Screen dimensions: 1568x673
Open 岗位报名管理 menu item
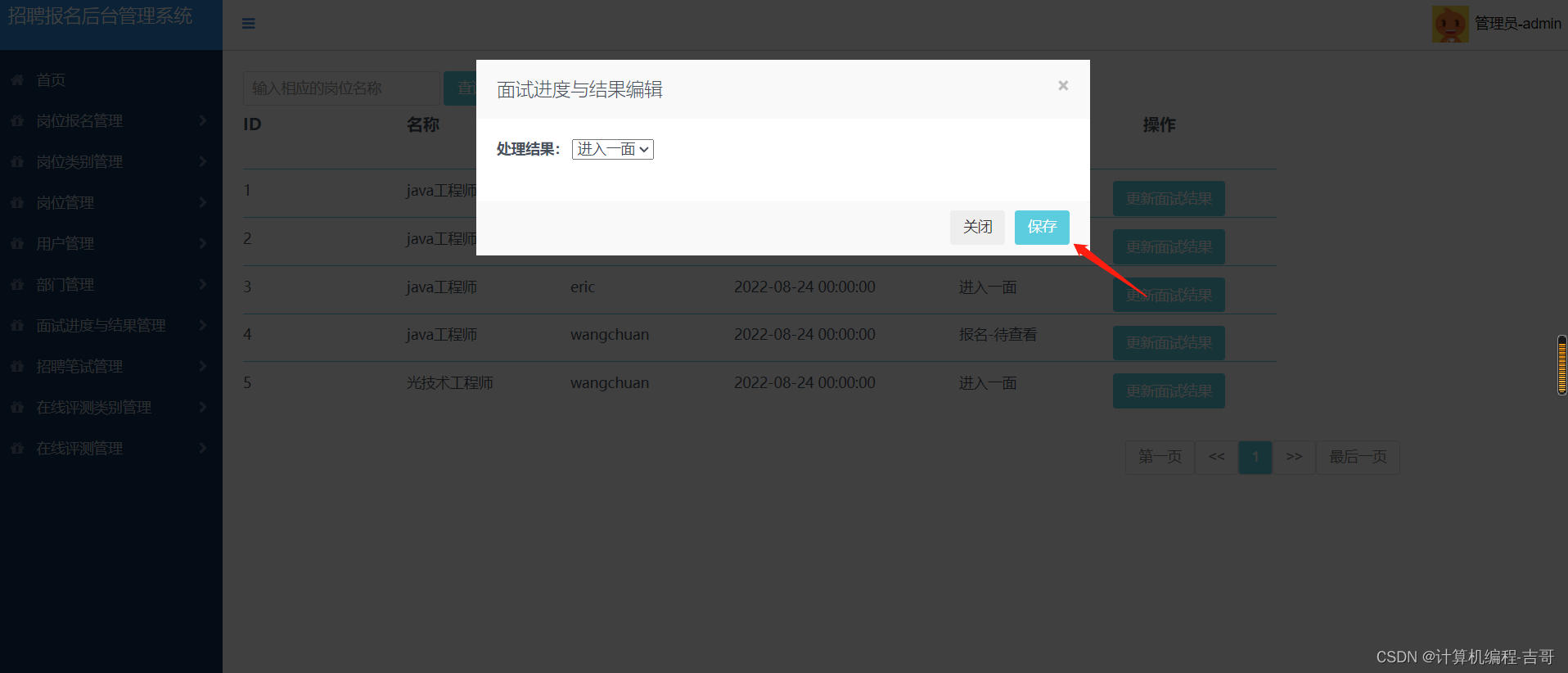pos(79,120)
